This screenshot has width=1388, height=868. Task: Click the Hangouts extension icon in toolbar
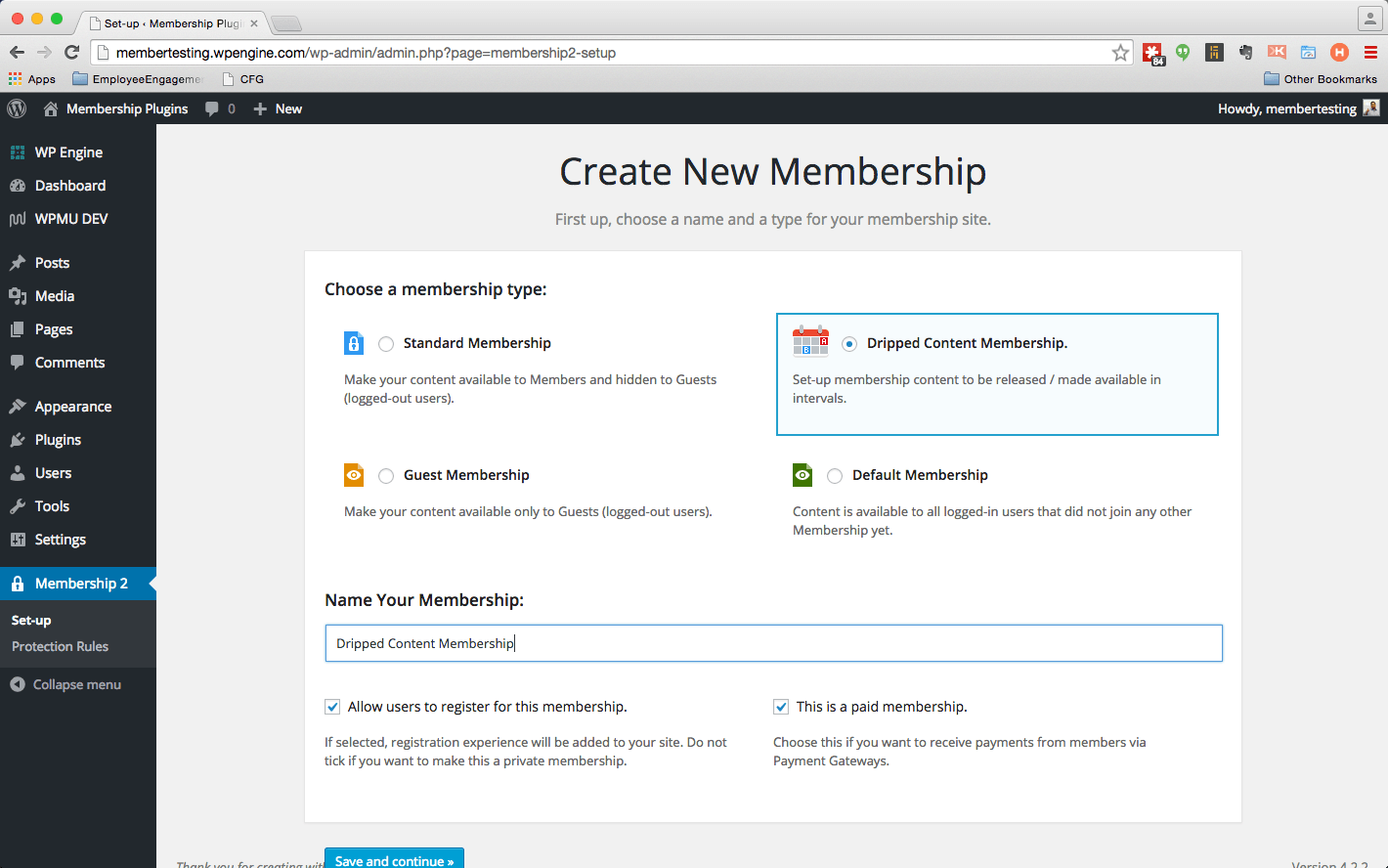pyautogui.click(x=1183, y=53)
